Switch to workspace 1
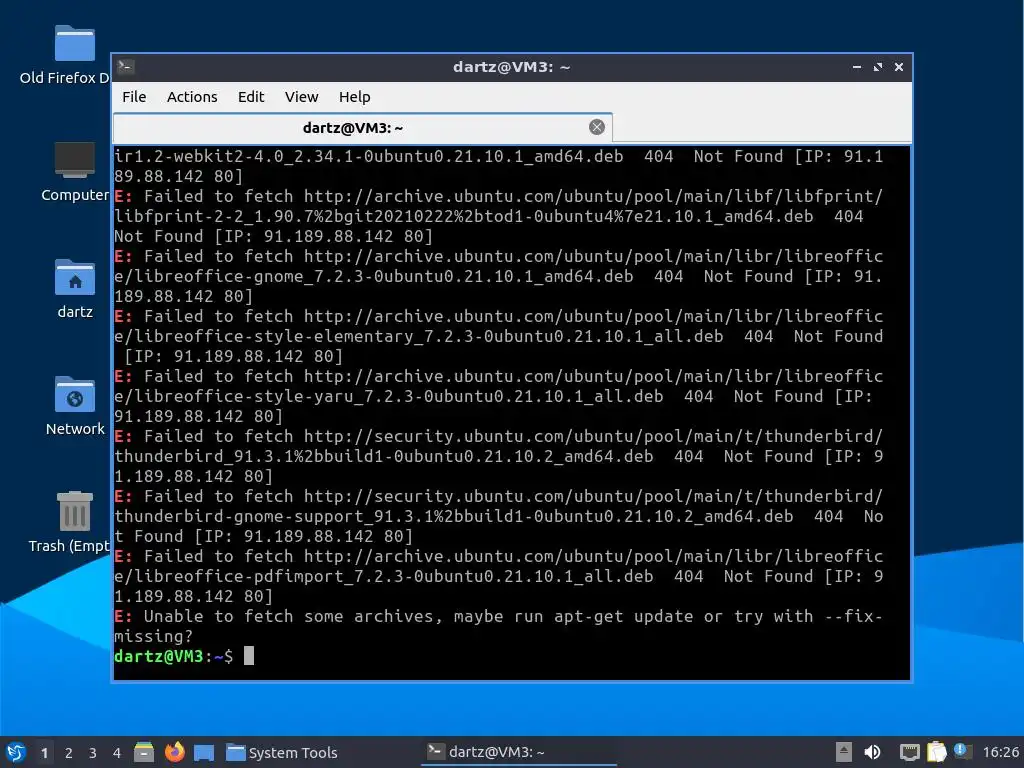 pyautogui.click(x=44, y=753)
